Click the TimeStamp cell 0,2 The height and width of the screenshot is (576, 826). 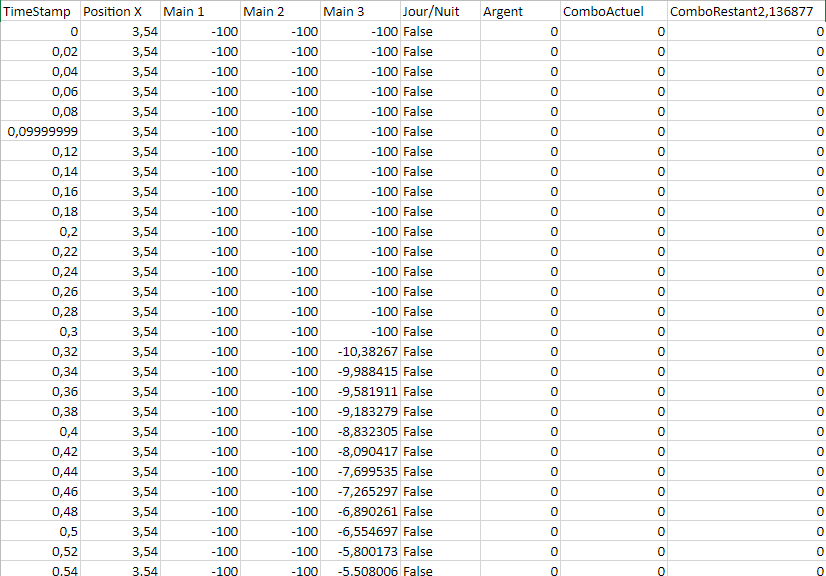click(x=41, y=232)
